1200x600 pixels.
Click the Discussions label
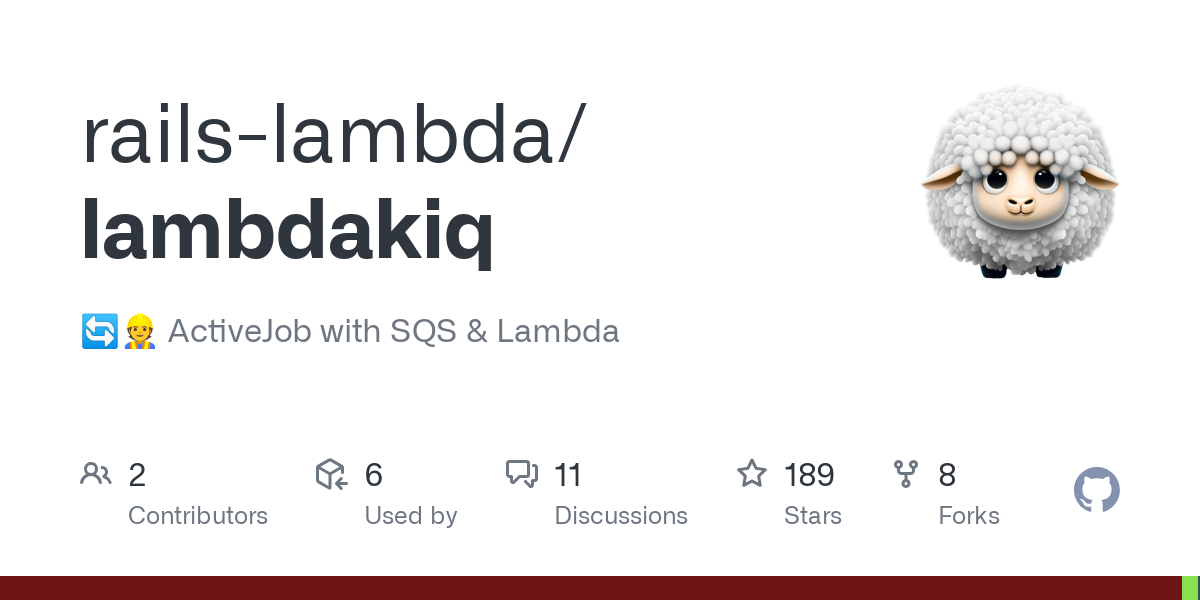coord(621,516)
